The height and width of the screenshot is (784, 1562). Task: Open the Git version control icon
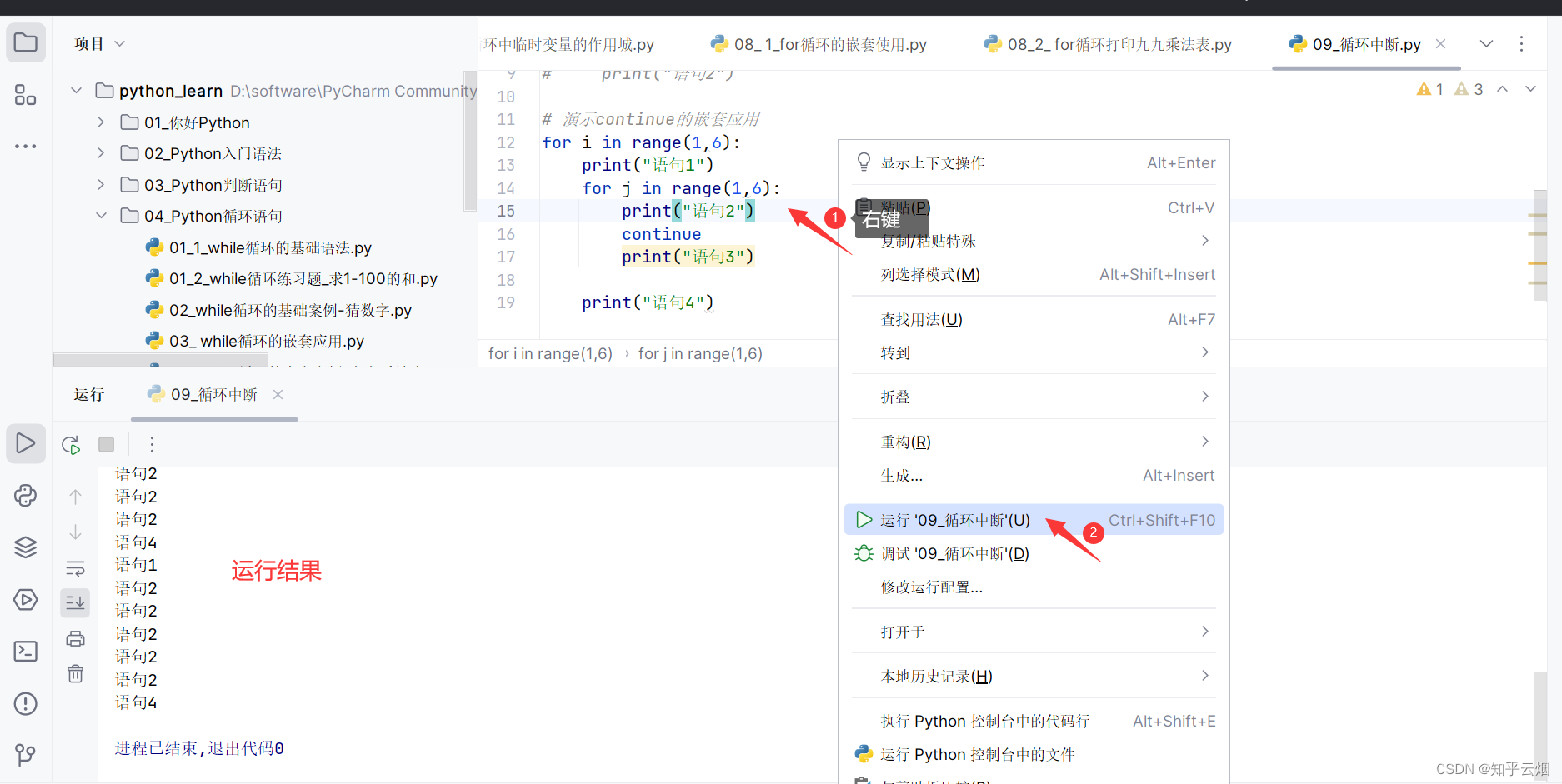point(26,755)
